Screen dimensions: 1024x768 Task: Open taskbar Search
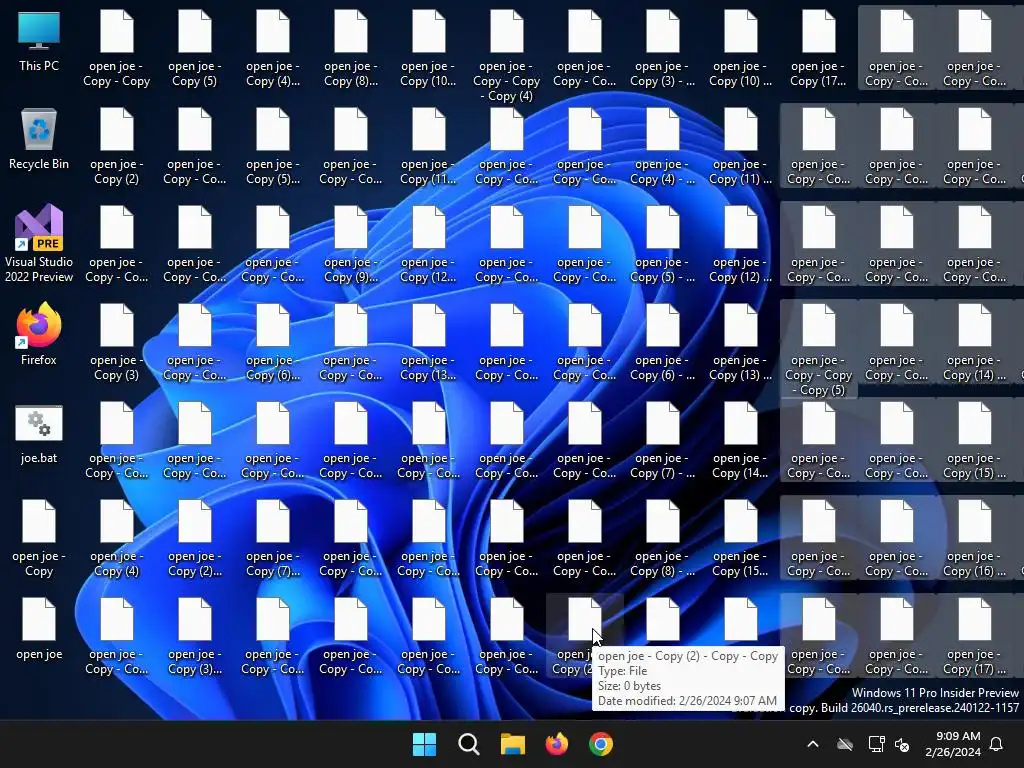(469, 744)
